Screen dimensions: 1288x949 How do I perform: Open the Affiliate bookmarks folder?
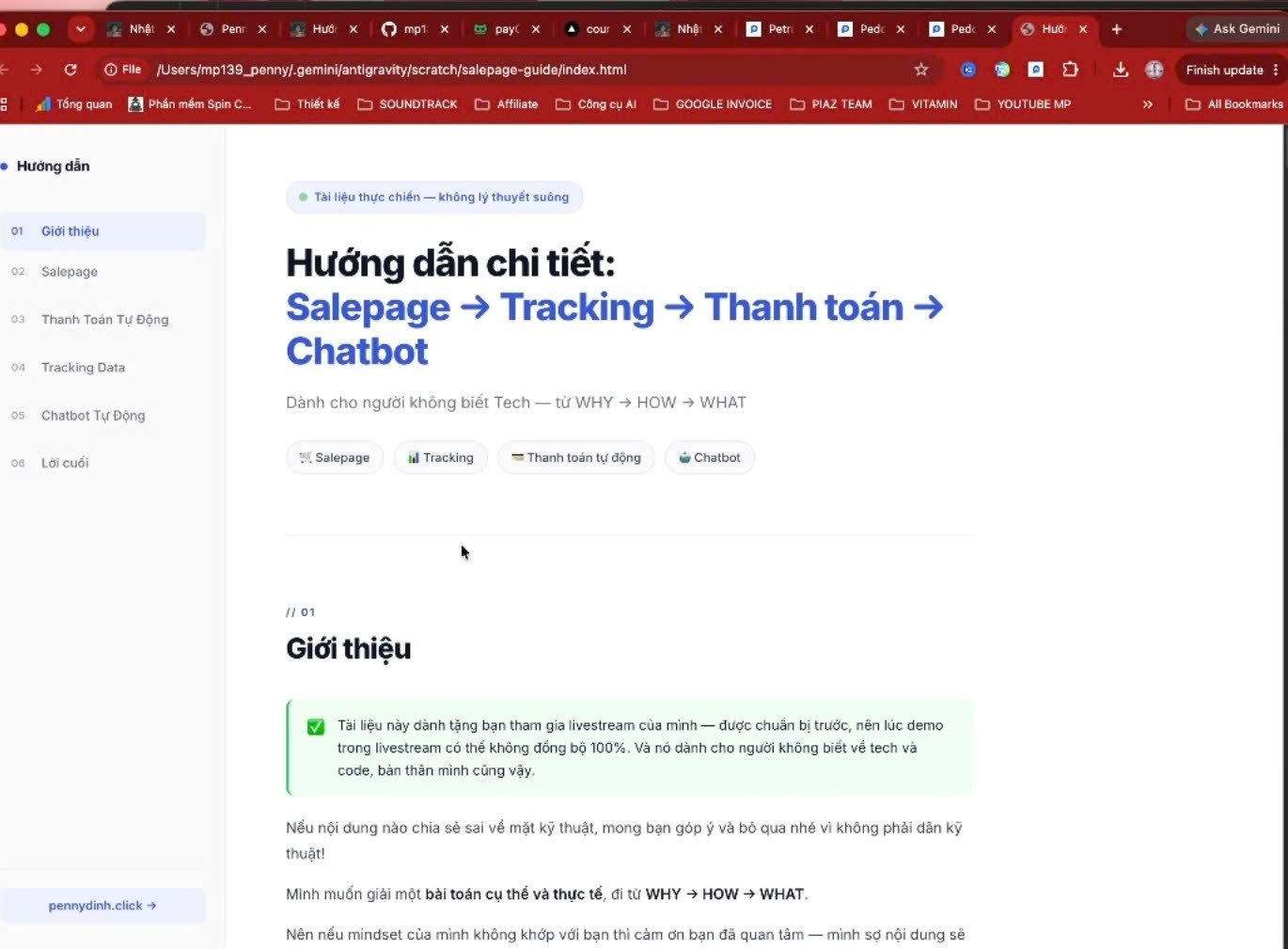(507, 104)
